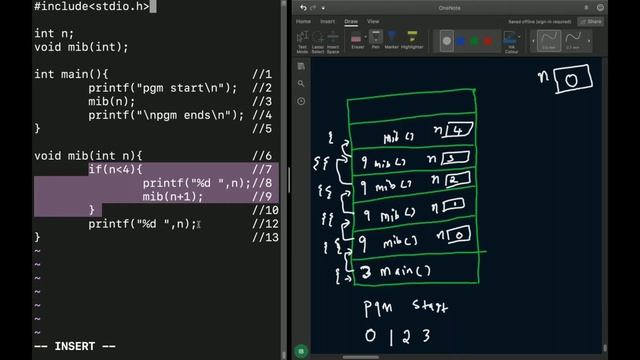Select the Draw tab in OneNote
This screenshot has height=360, width=640.
(351, 21)
